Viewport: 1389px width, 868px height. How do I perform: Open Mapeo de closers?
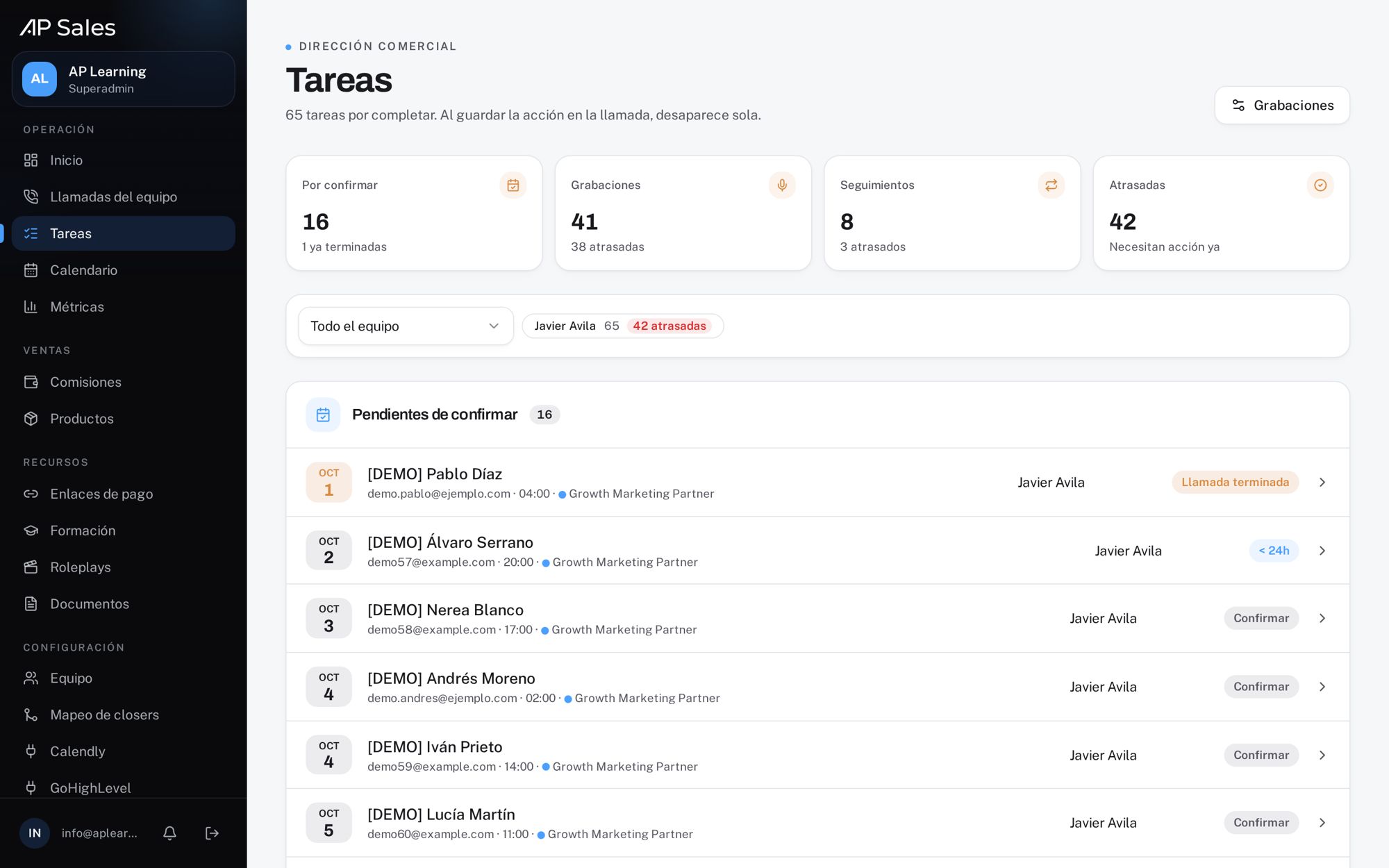click(x=124, y=715)
